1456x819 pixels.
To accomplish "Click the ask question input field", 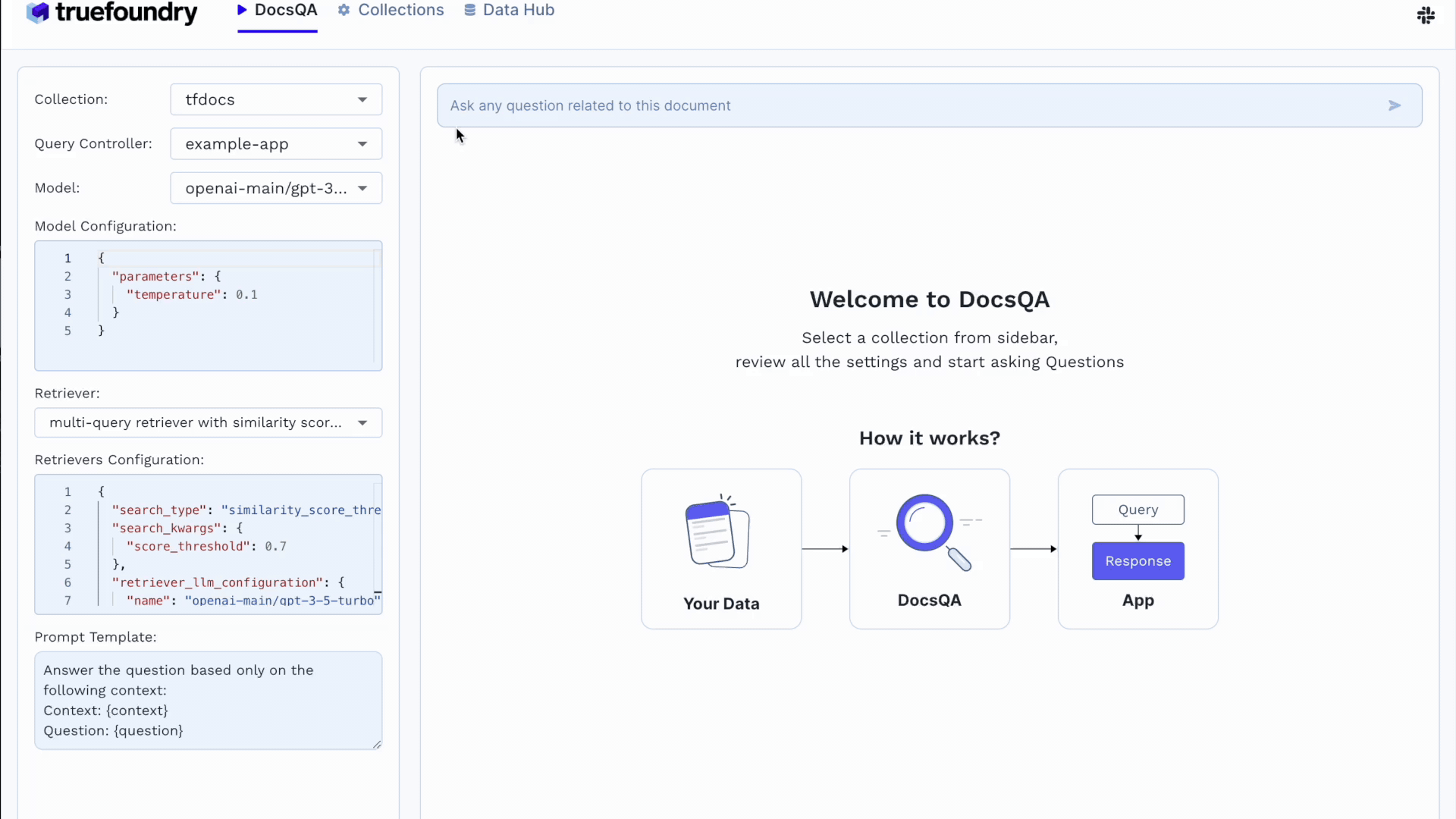I will coord(929,105).
